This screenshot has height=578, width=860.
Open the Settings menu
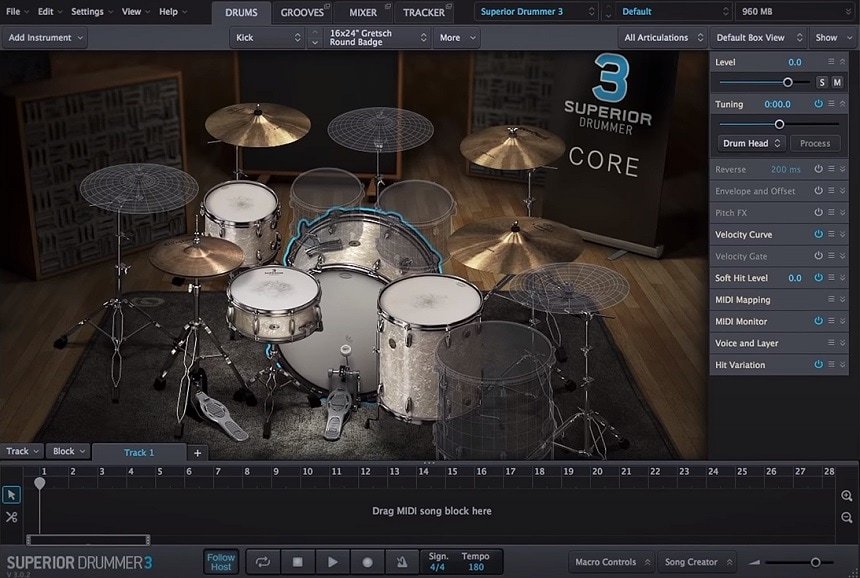92,12
